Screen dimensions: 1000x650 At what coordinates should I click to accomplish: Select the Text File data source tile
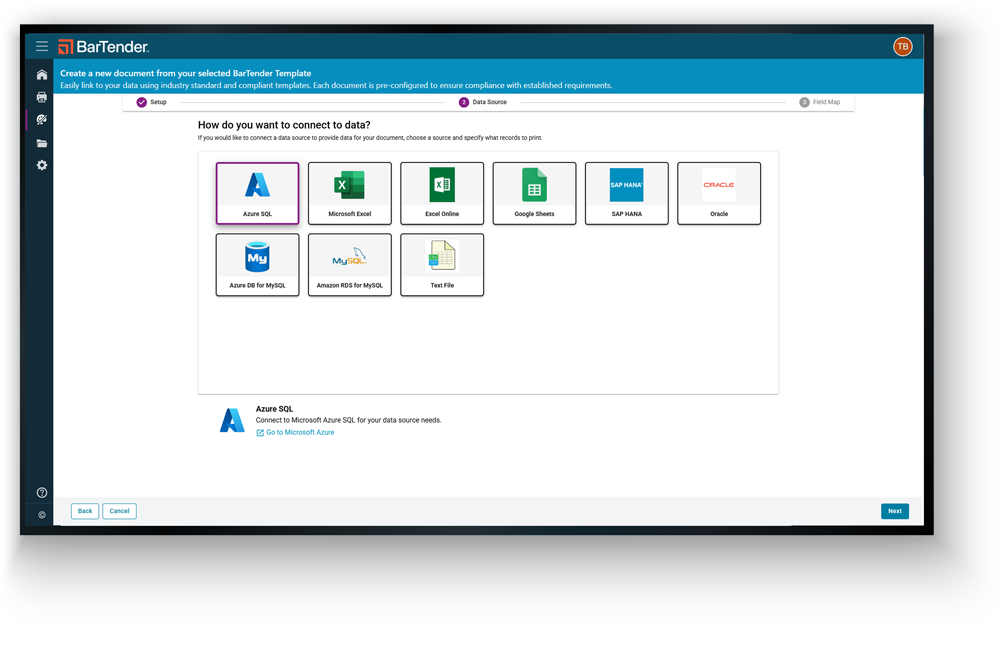point(442,264)
